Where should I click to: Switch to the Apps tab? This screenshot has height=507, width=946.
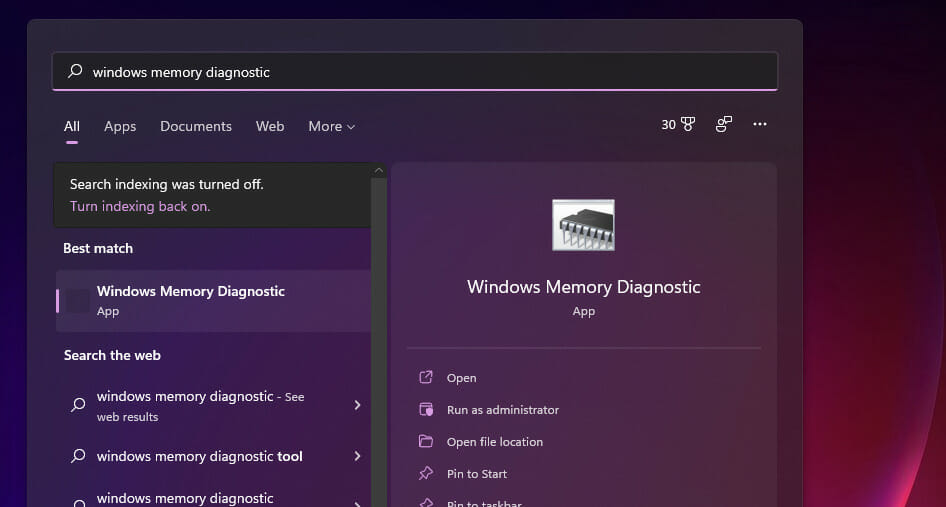point(119,126)
